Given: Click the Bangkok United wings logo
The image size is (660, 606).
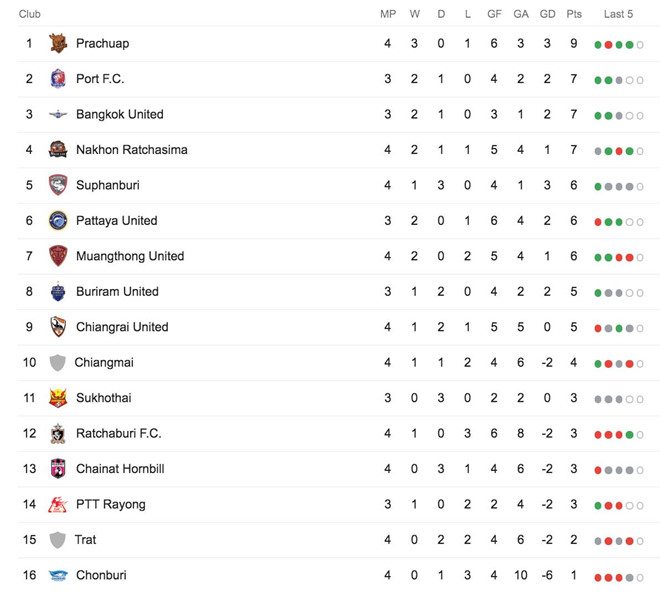Looking at the screenshot, I should pyautogui.click(x=58, y=115).
